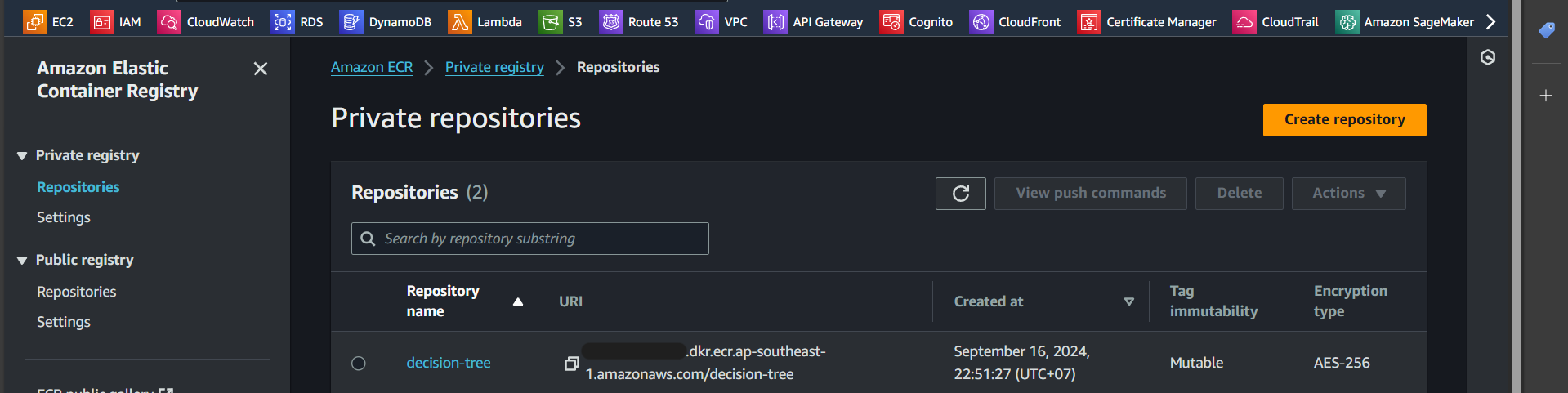This screenshot has width=1568, height=393.
Task: Copy the decision-tree repository URI
Action: 572,363
